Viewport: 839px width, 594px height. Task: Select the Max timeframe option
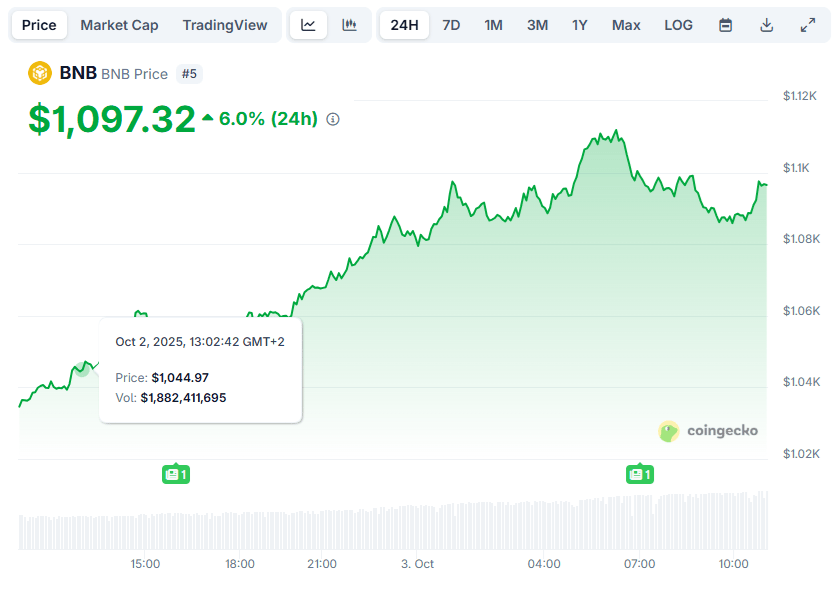tap(625, 24)
